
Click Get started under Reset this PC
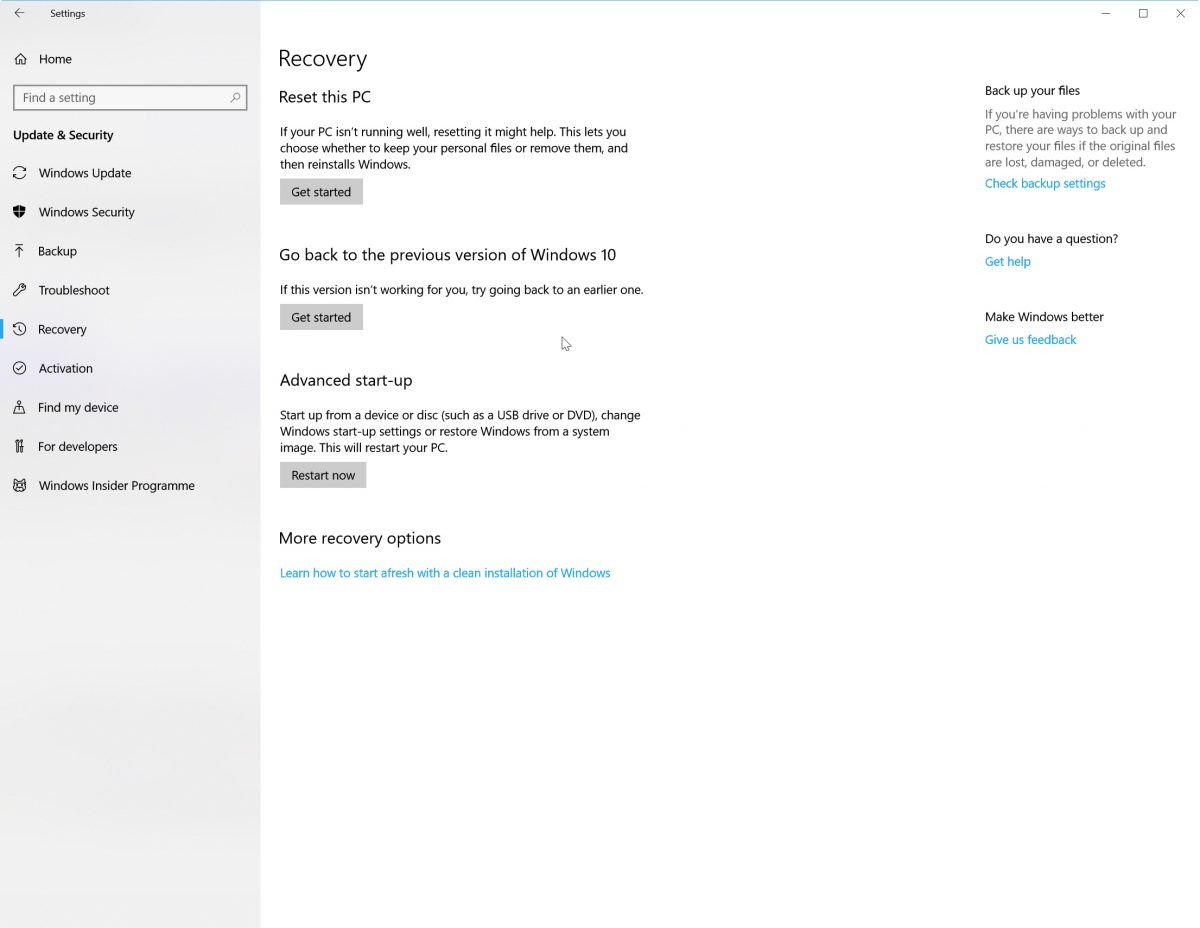coord(321,192)
